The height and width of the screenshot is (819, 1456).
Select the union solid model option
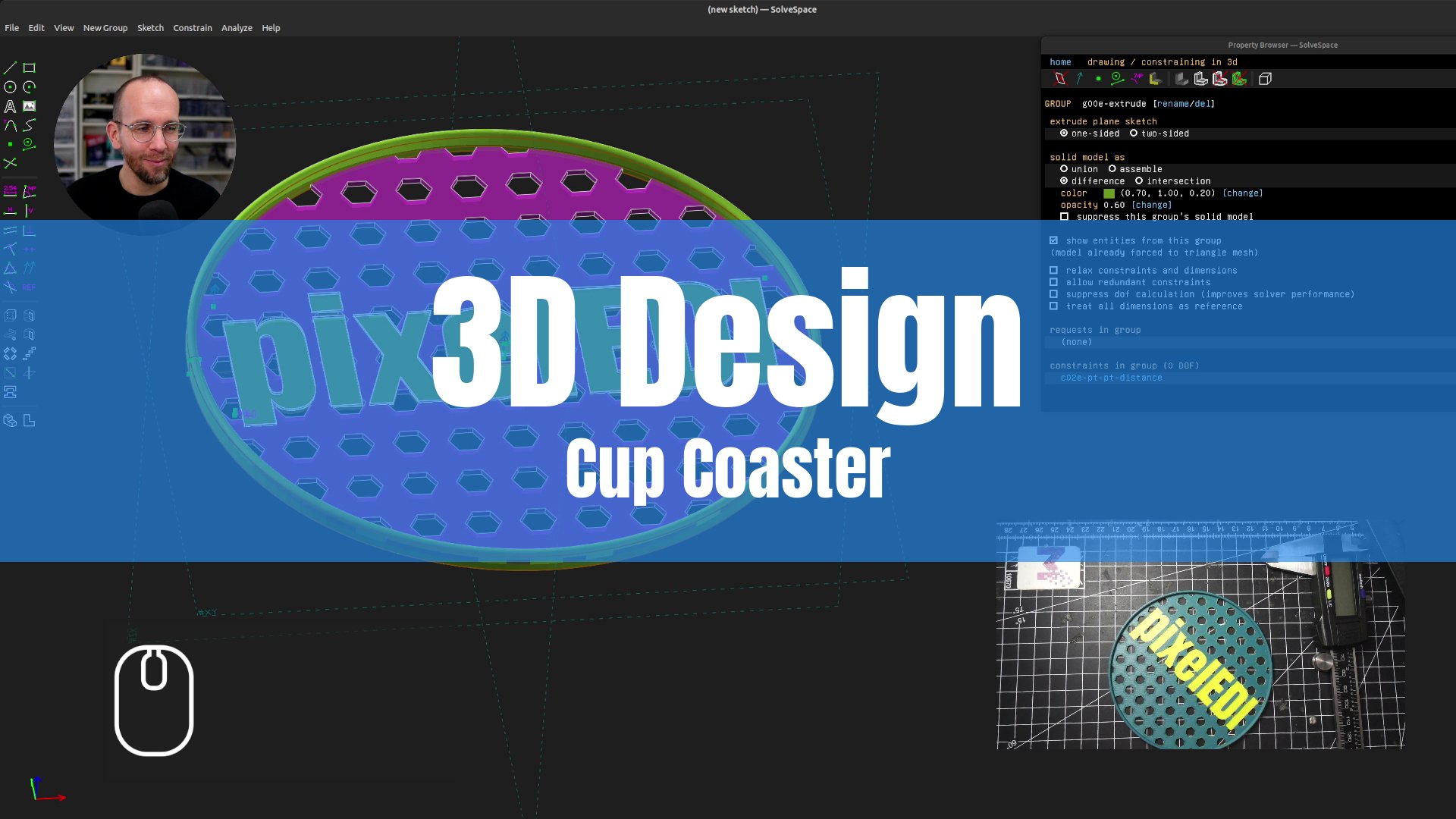1064,169
